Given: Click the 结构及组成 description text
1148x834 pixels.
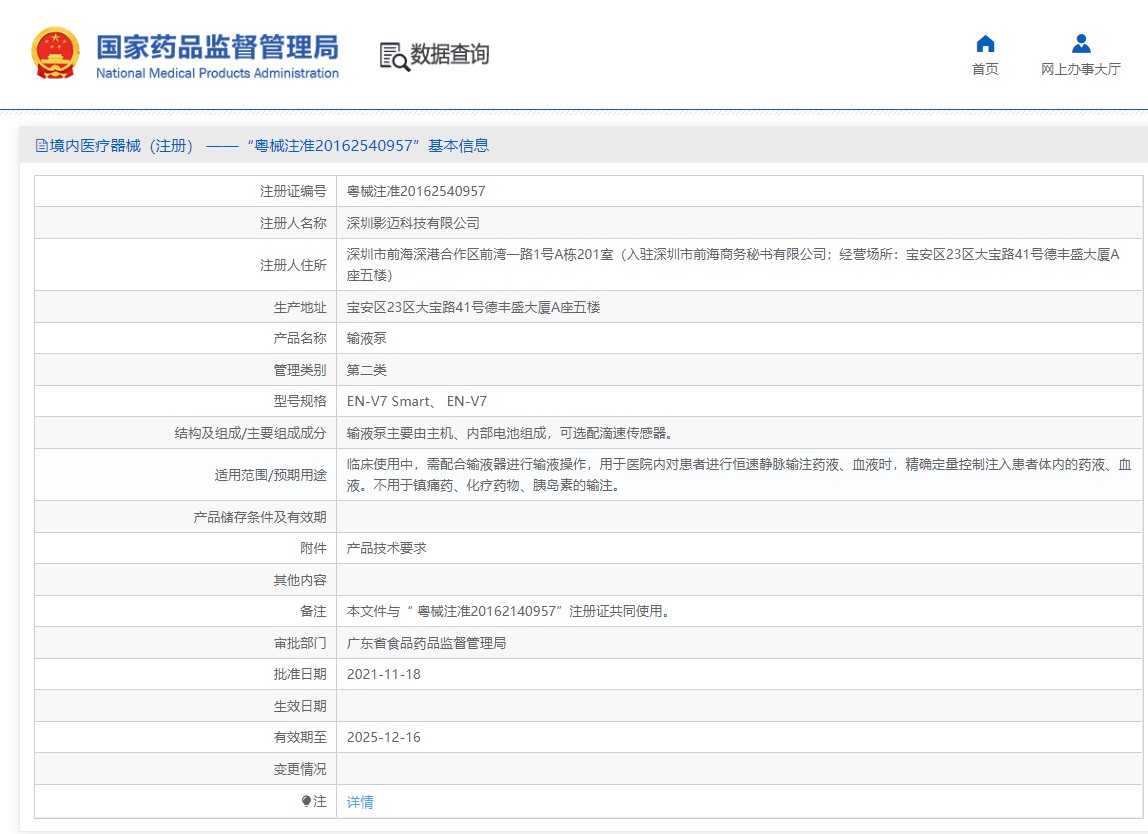Looking at the screenshot, I should (510, 433).
